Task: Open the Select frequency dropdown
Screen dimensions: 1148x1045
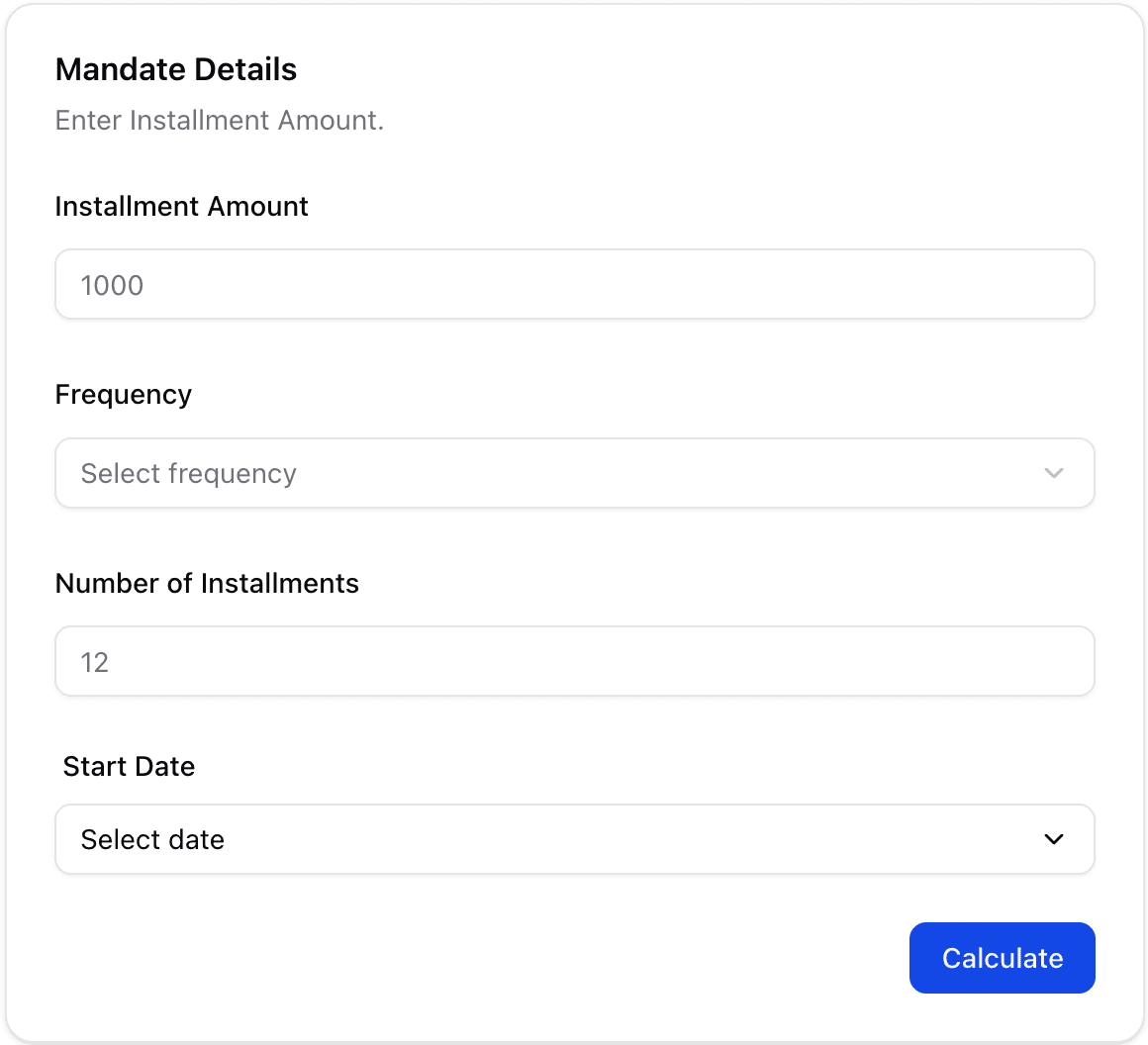Action: point(574,473)
